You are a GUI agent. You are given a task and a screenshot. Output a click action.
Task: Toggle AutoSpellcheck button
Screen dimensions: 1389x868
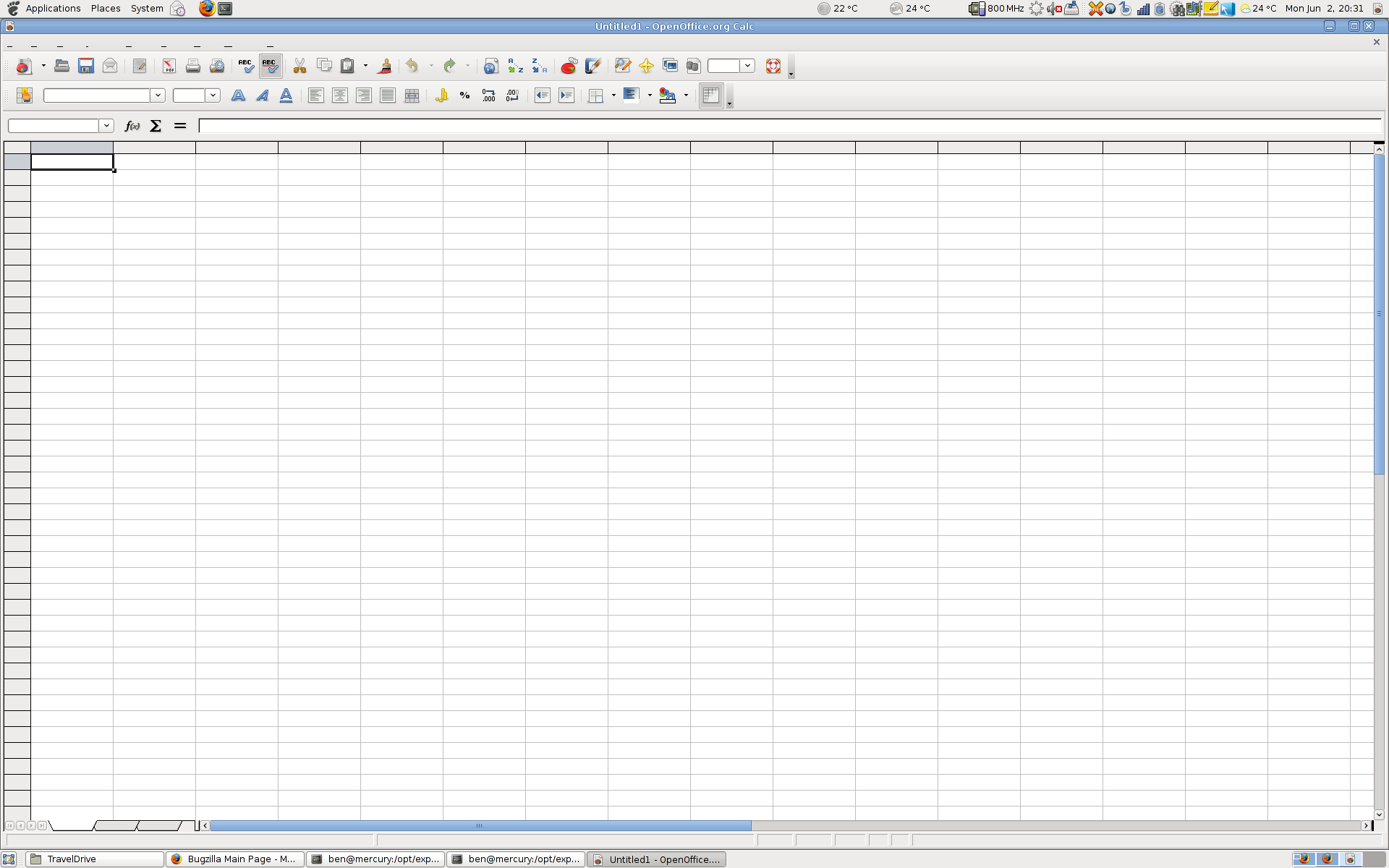click(270, 67)
